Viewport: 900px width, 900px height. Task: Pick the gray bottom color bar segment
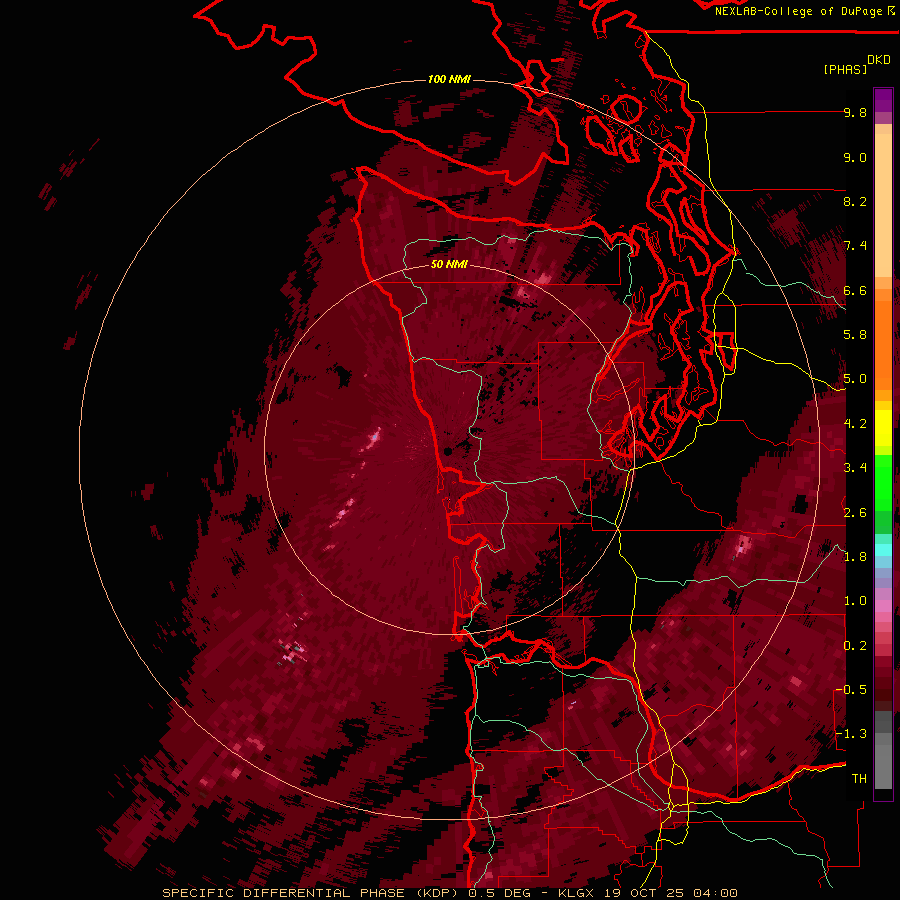(x=883, y=766)
